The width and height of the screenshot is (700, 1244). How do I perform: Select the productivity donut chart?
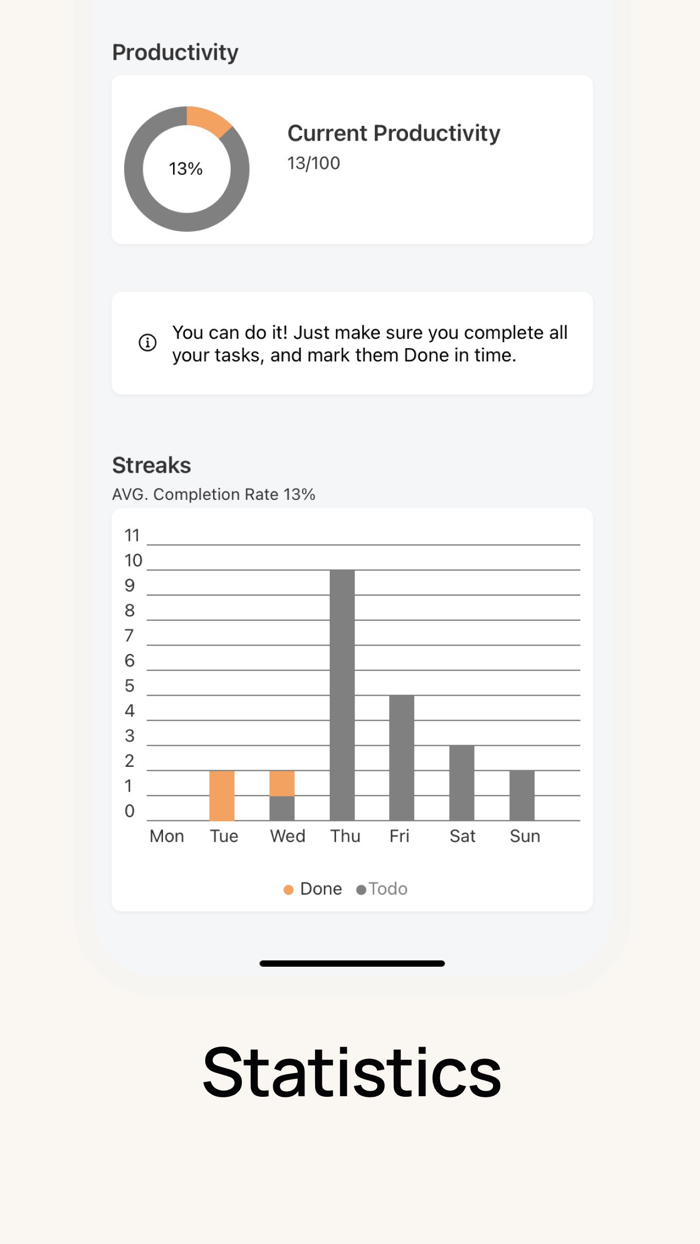click(186, 169)
